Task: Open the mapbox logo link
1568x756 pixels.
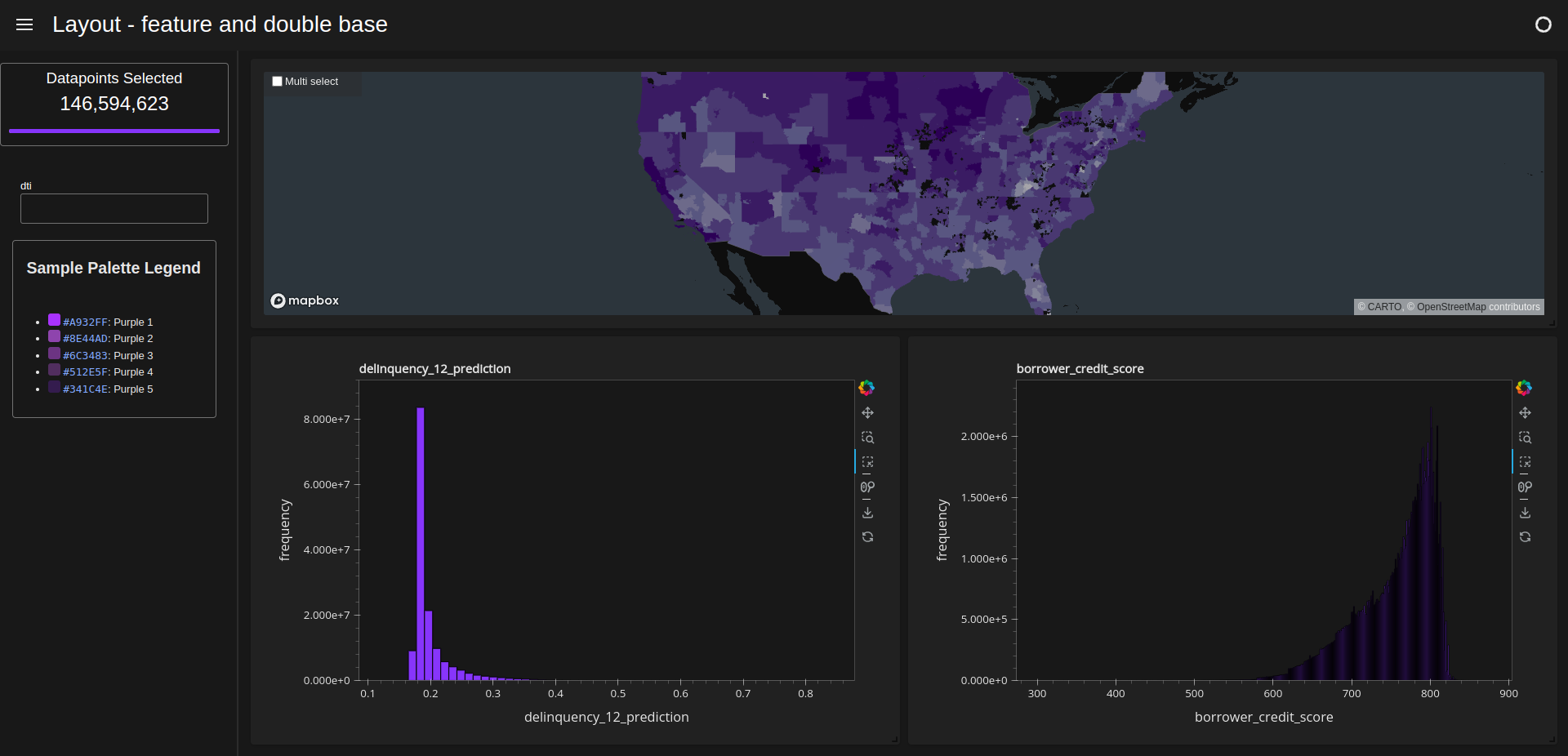Action: (305, 300)
